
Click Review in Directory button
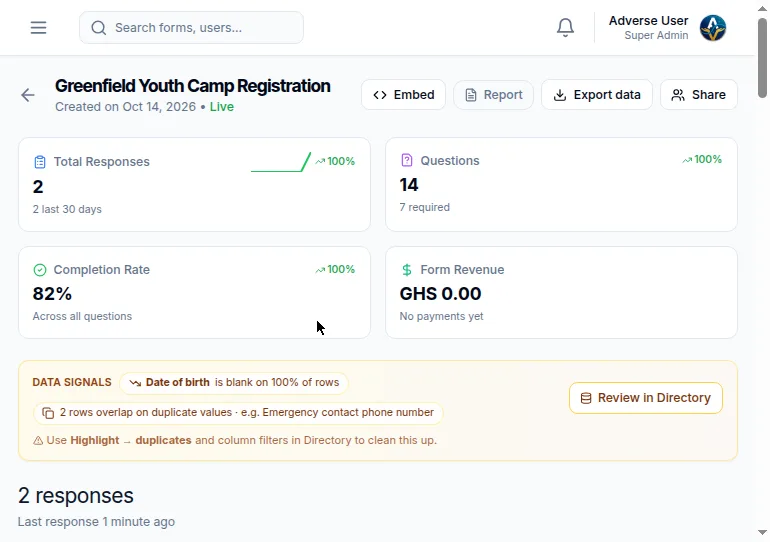646,398
